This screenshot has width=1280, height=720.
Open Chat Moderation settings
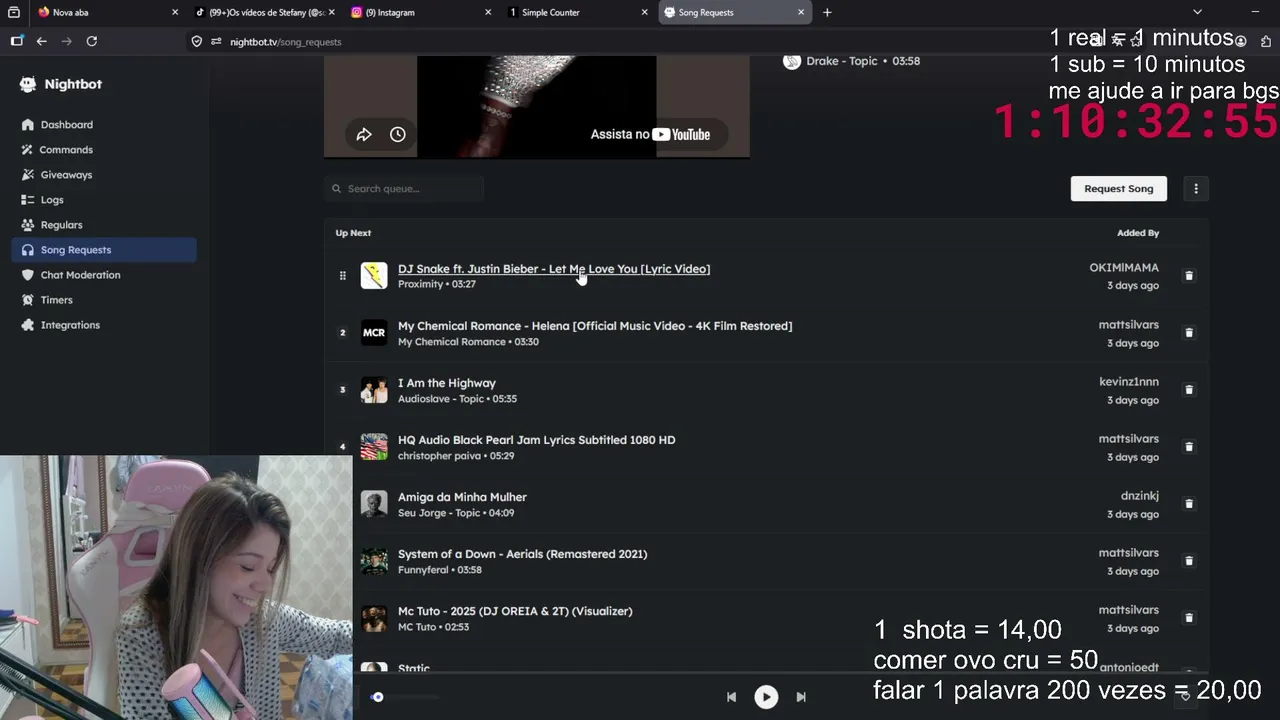(80, 275)
